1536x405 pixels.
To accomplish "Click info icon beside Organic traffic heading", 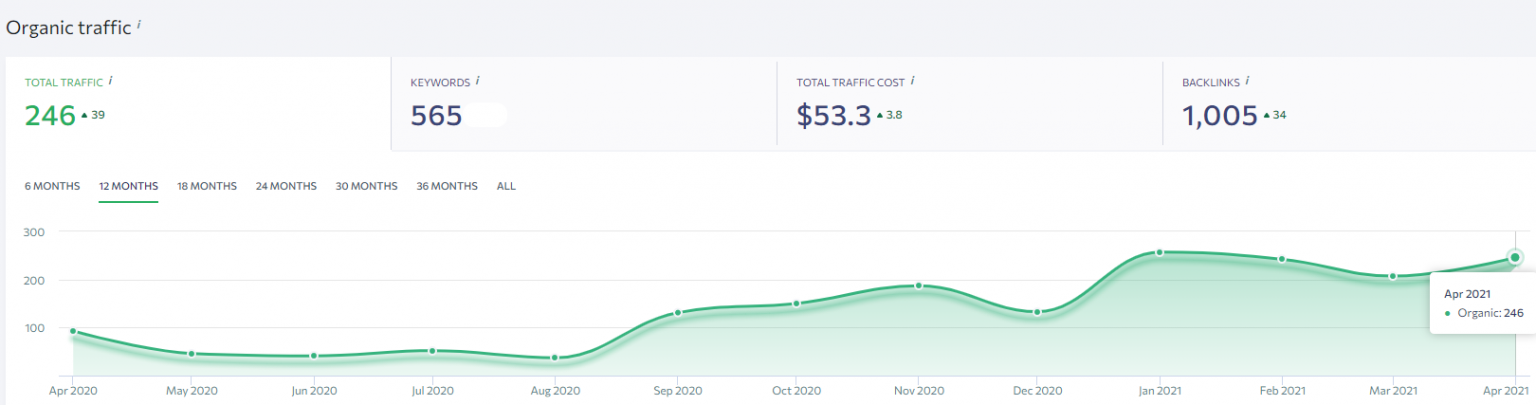I will coord(139,24).
